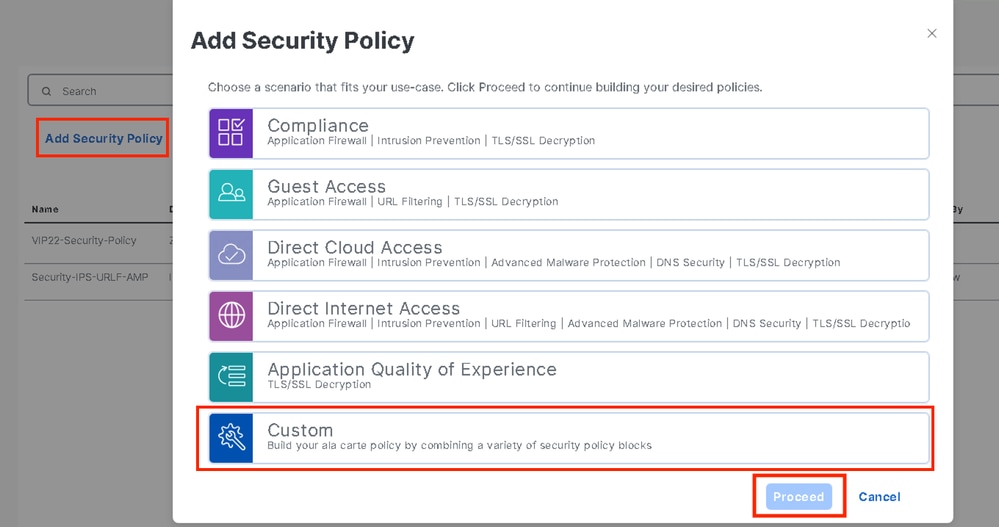The image size is (999, 527).
Task: Click the Application Quality of Experience icon
Action: [x=231, y=377]
